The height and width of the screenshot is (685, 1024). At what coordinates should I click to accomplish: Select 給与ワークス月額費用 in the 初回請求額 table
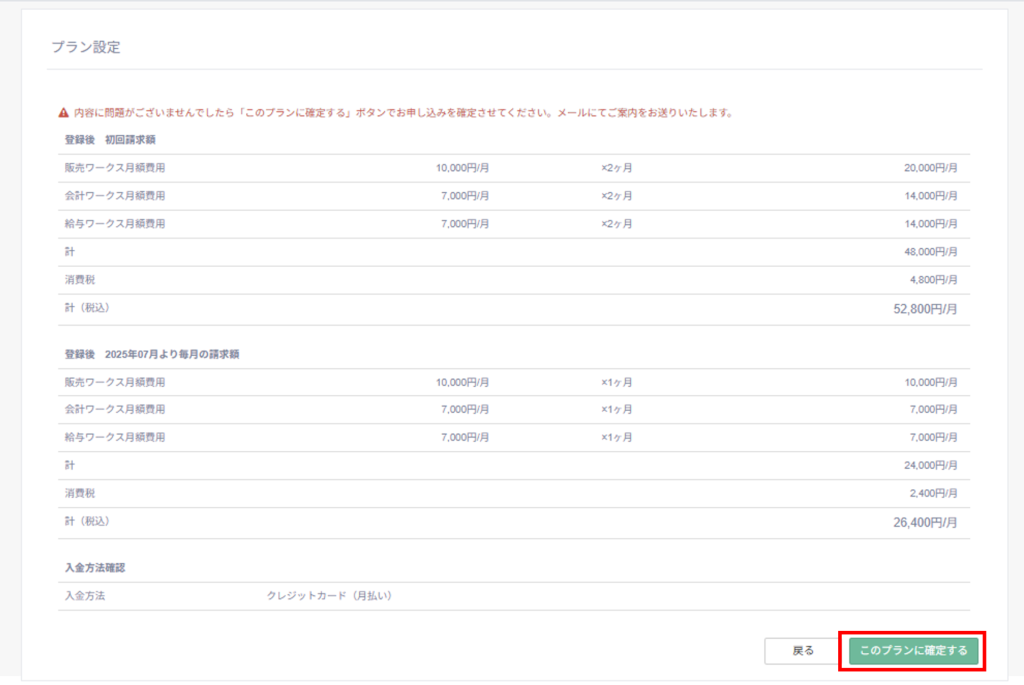pyautogui.click(x=115, y=224)
